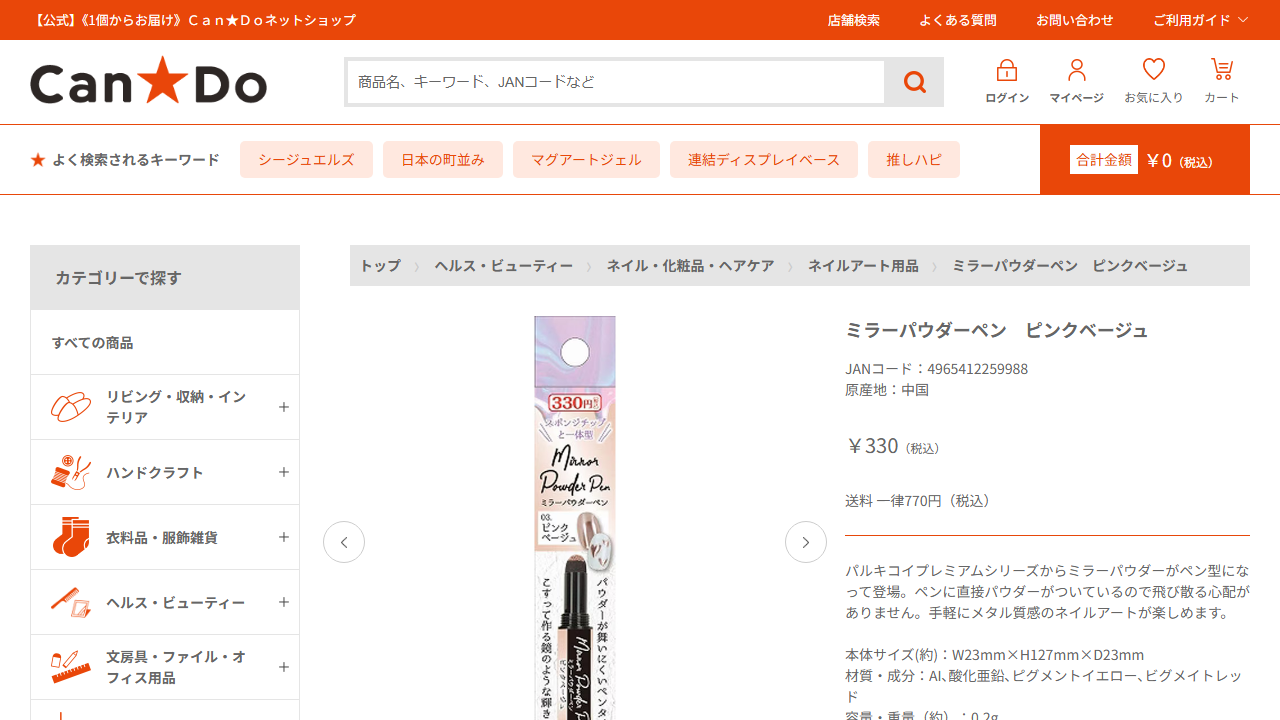Go to ヘルス・ビューティー breadcrumb
The height and width of the screenshot is (720, 1280).
[504, 266]
